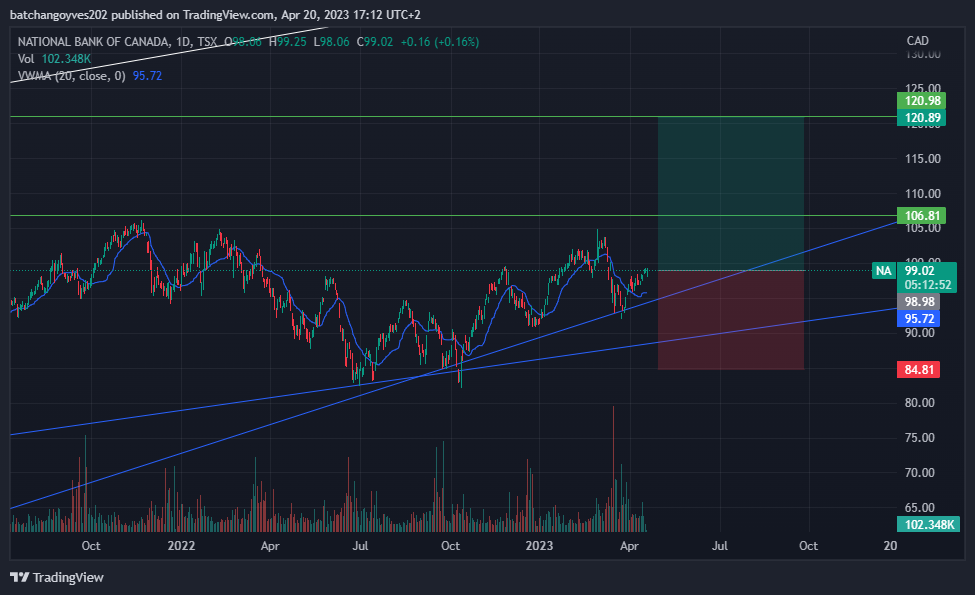
Task: Click the 75.00 price scale value
Action: [x=920, y=438]
